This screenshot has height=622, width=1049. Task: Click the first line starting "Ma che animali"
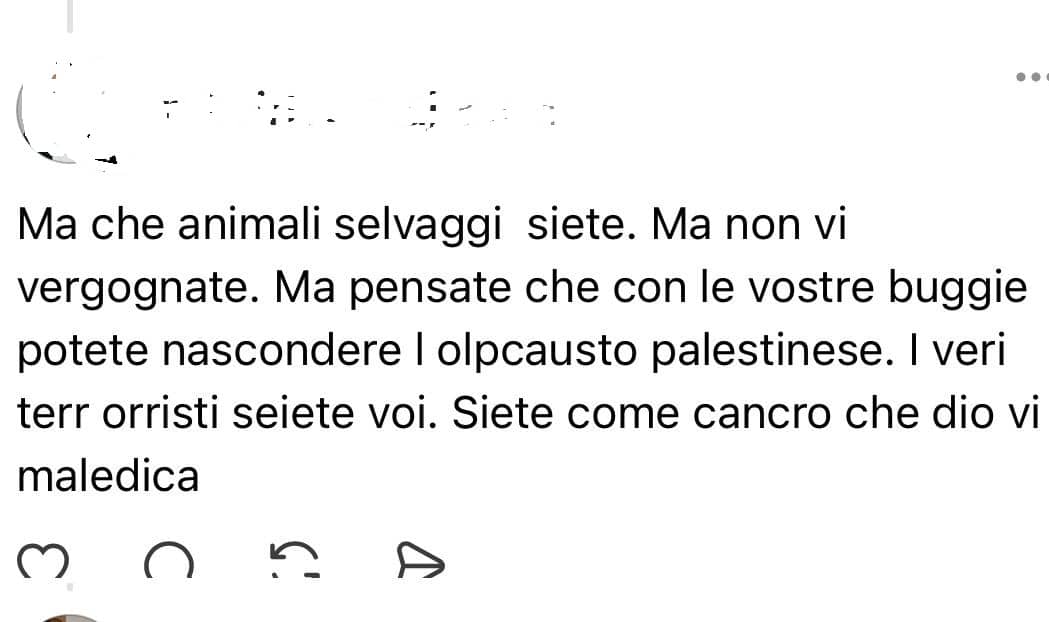[432, 227]
